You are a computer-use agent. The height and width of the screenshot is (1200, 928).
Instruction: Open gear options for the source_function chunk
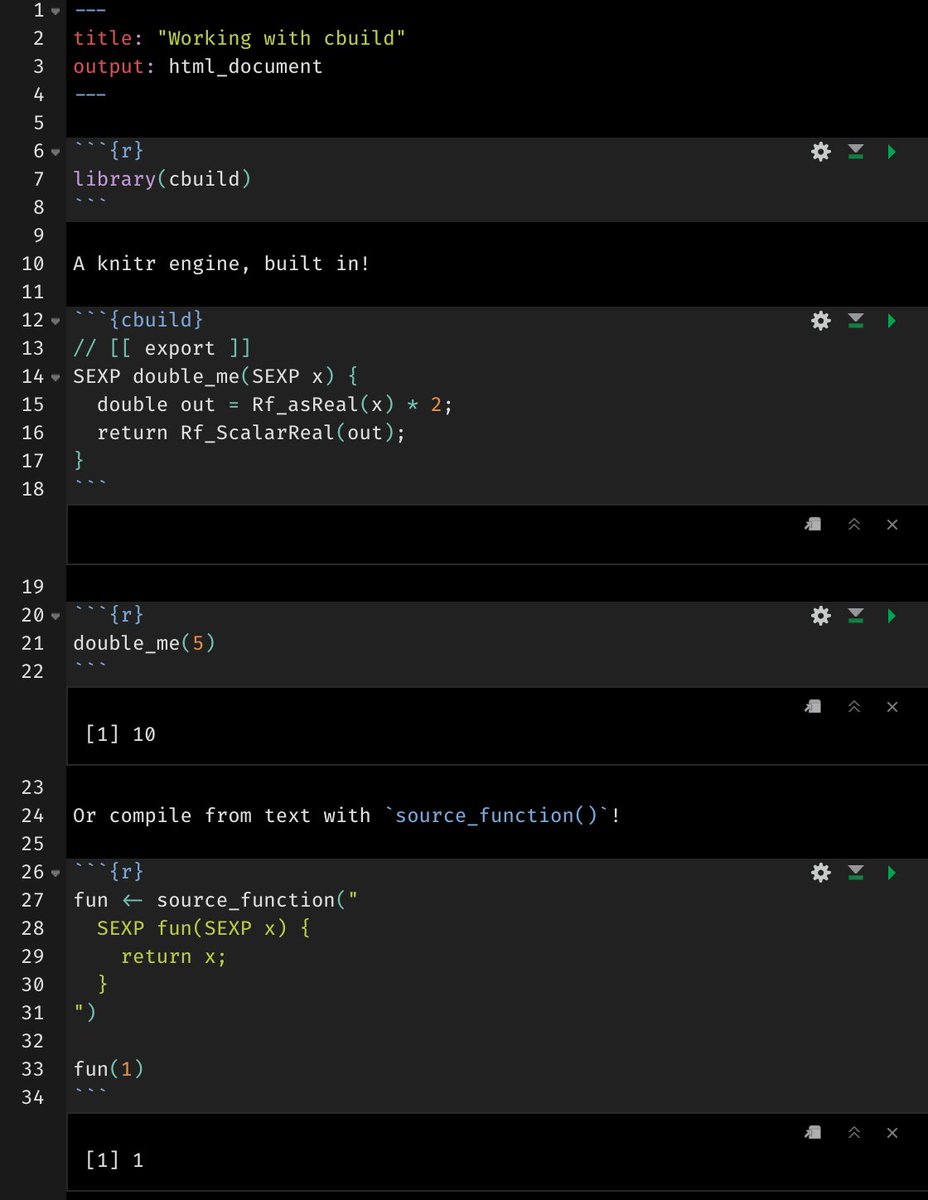pyautogui.click(x=821, y=873)
